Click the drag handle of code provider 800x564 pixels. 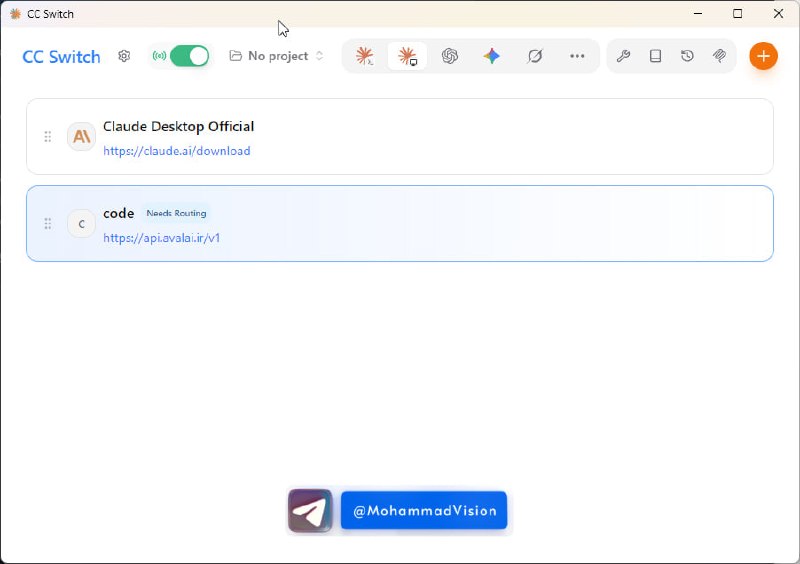coord(47,224)
